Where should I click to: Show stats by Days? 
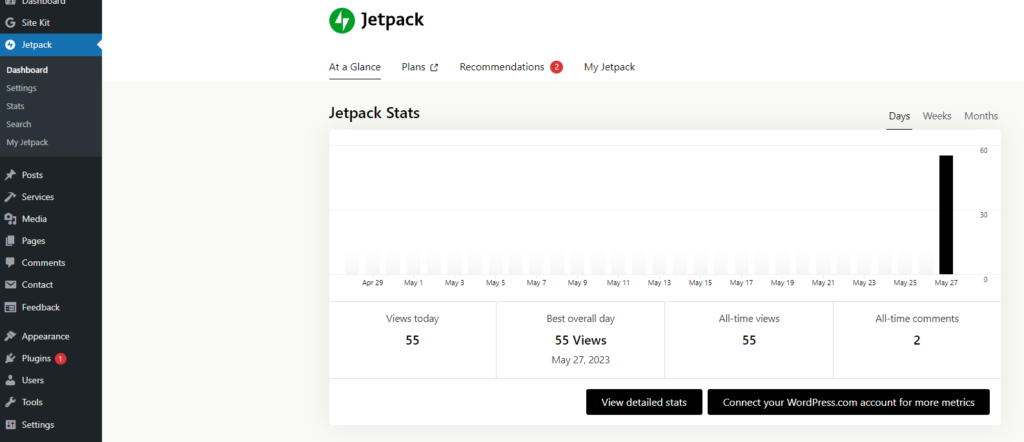[899, 116]
